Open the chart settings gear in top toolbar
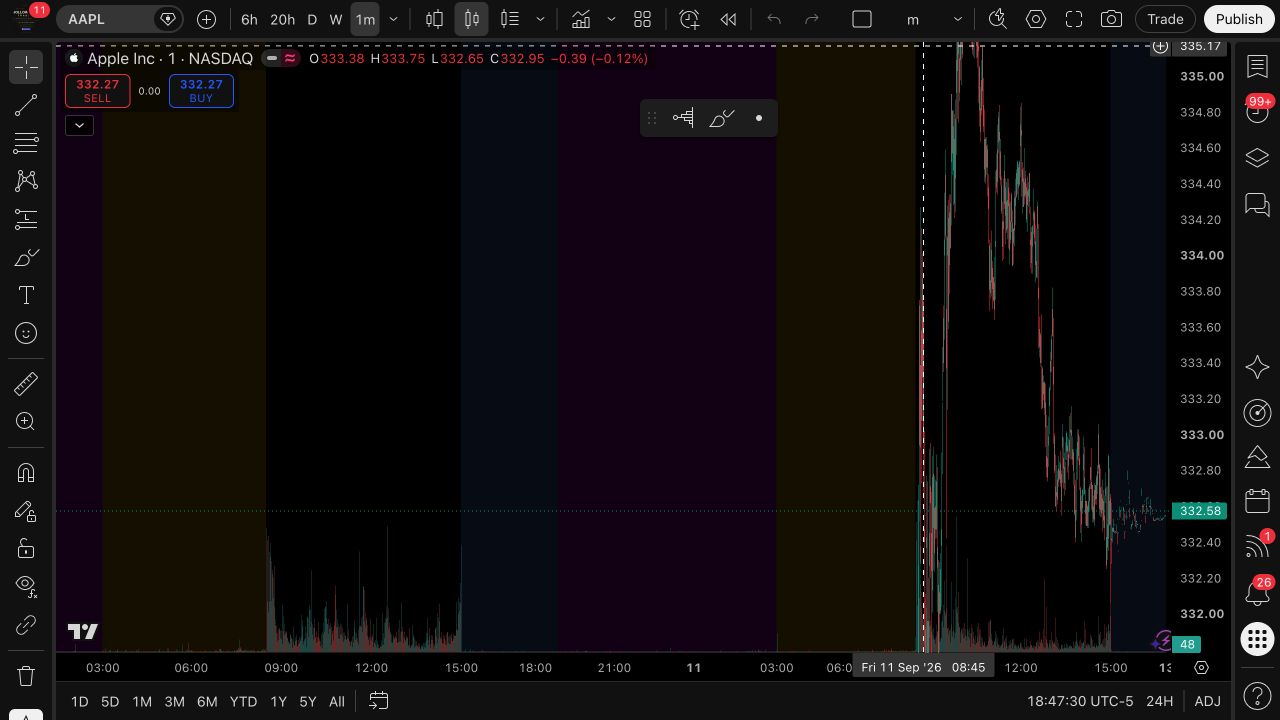Image resolution: width=1280 pixels, height=720 pixels. tap(1036, 19)
